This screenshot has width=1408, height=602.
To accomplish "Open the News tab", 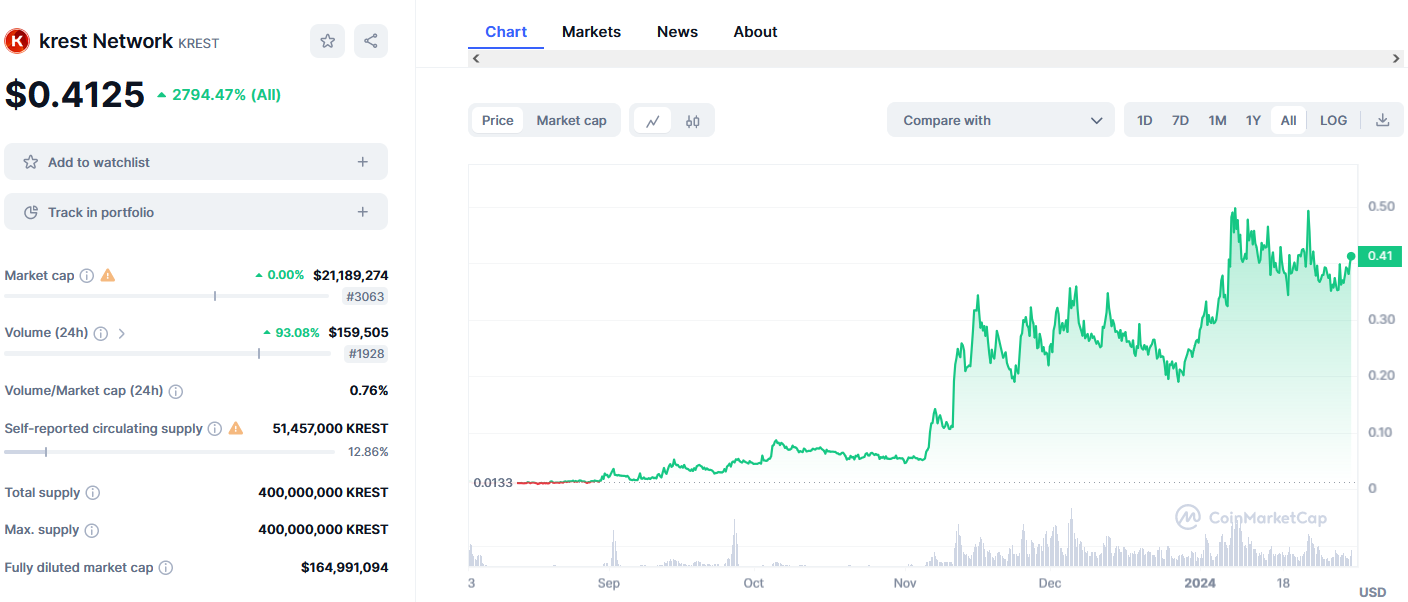I will (x=677, y=32).
